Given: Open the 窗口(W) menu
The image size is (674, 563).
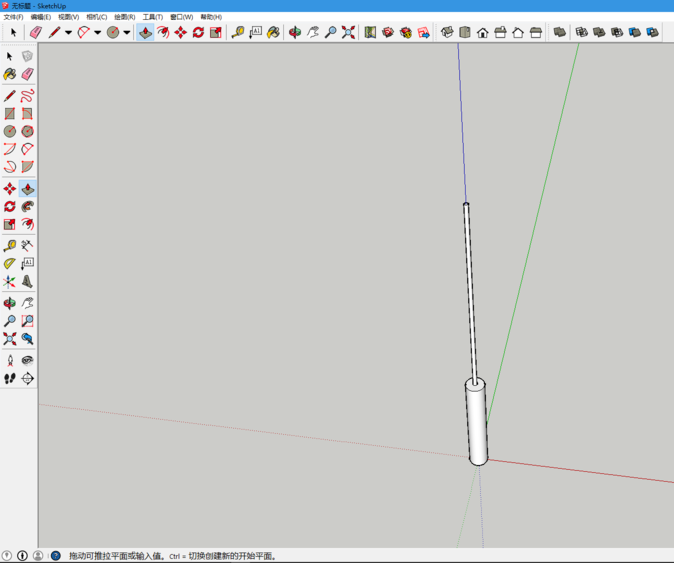Looking at the screenshot, I should (181, 17).
